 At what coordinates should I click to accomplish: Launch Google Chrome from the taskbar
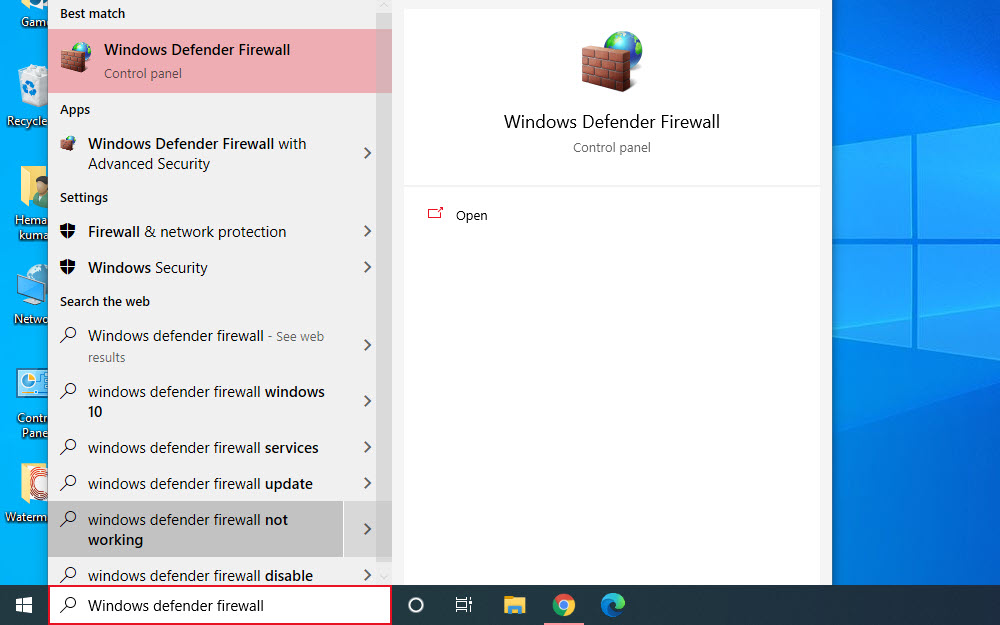(563, 605)
